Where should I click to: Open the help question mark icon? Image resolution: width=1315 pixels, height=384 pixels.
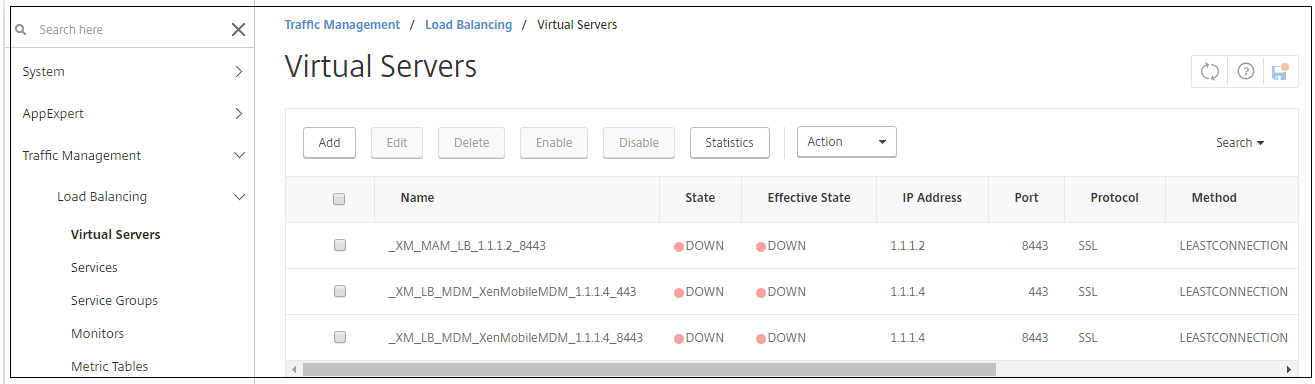coord(1245,71)
